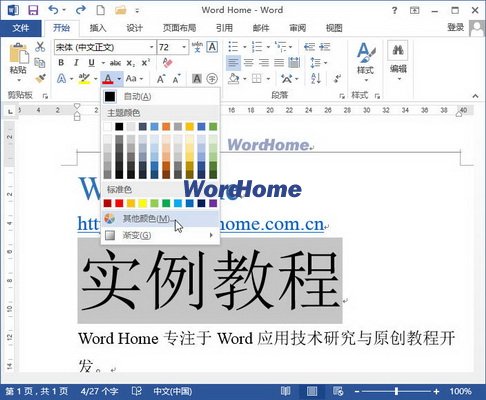Expand the Paste options arrow
This screenshot has height=400, width=486.
point(19,80)
